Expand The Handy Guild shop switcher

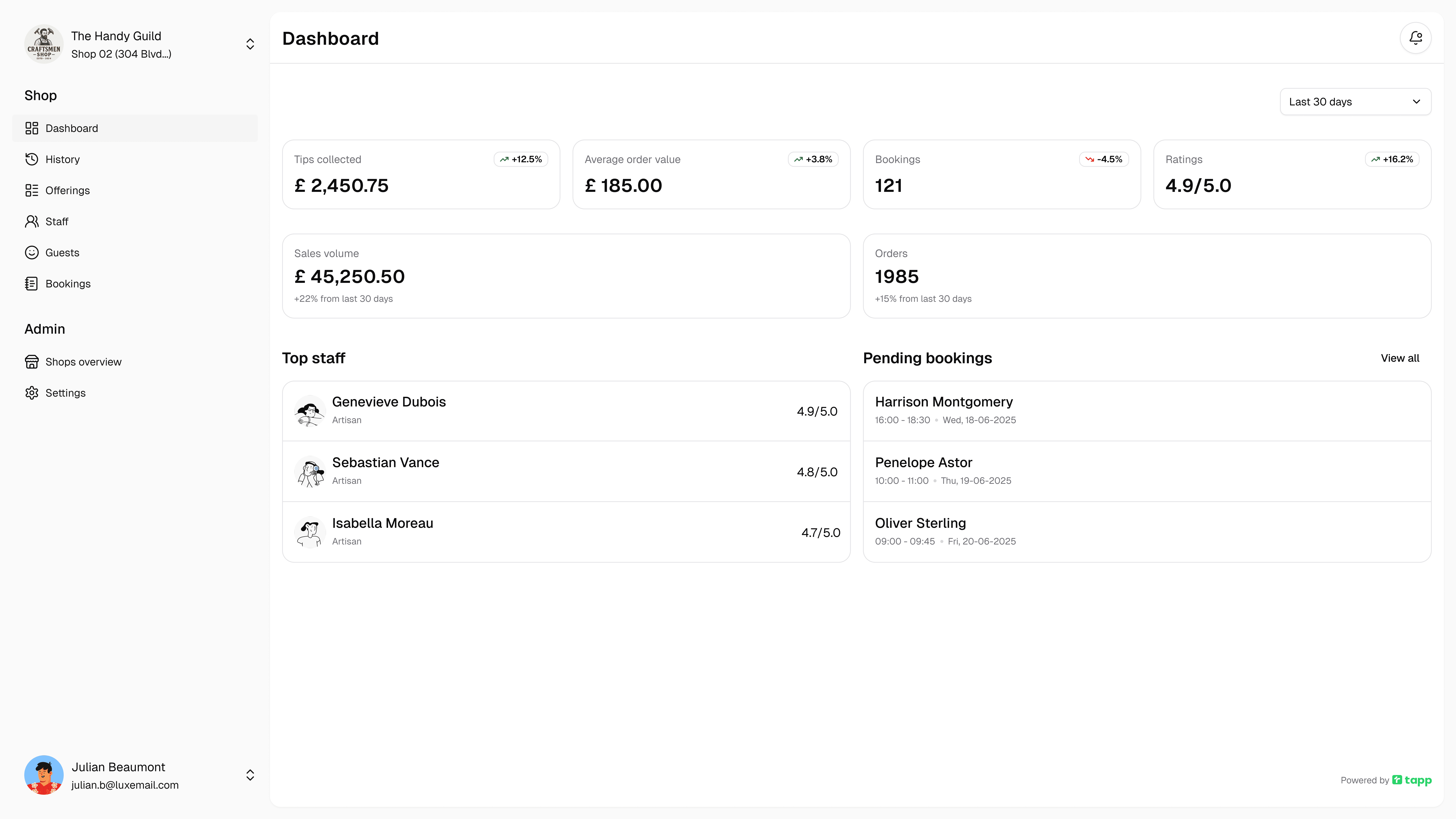pyautogui.click(x=250, y=44)
